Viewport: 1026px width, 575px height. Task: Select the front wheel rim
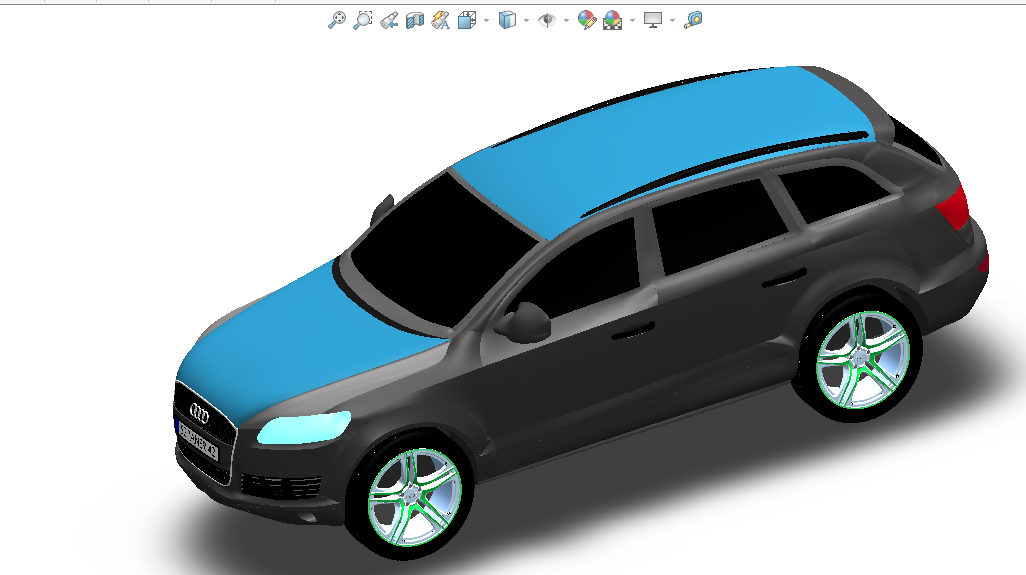[415, 497]
